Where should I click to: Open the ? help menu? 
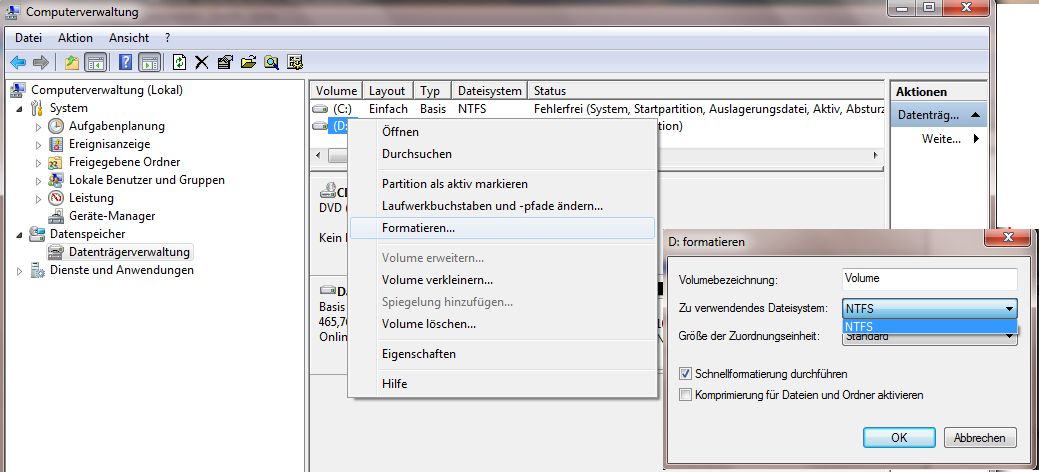click(168, 38)
